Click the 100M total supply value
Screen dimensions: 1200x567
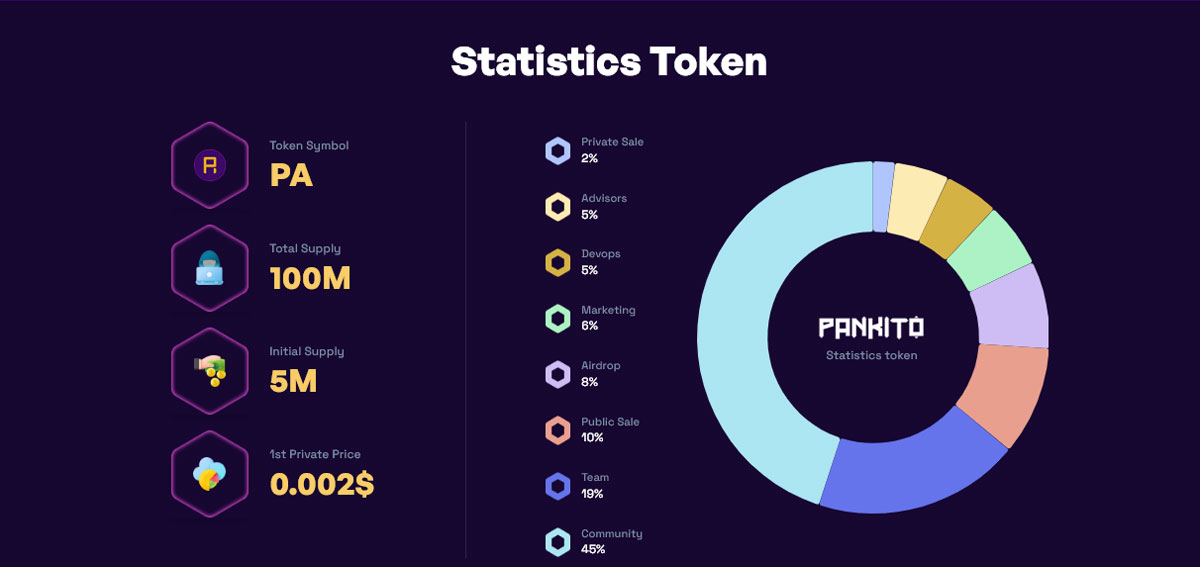pos(310,279)
